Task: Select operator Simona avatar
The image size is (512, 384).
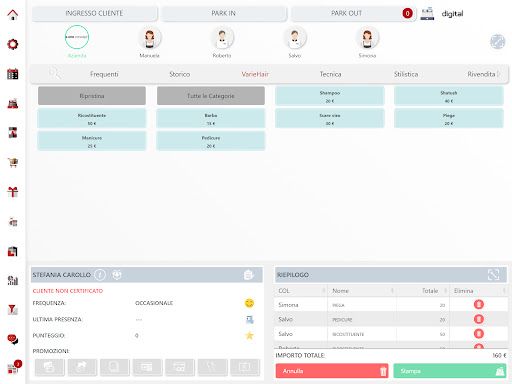Action: point(367,38)
